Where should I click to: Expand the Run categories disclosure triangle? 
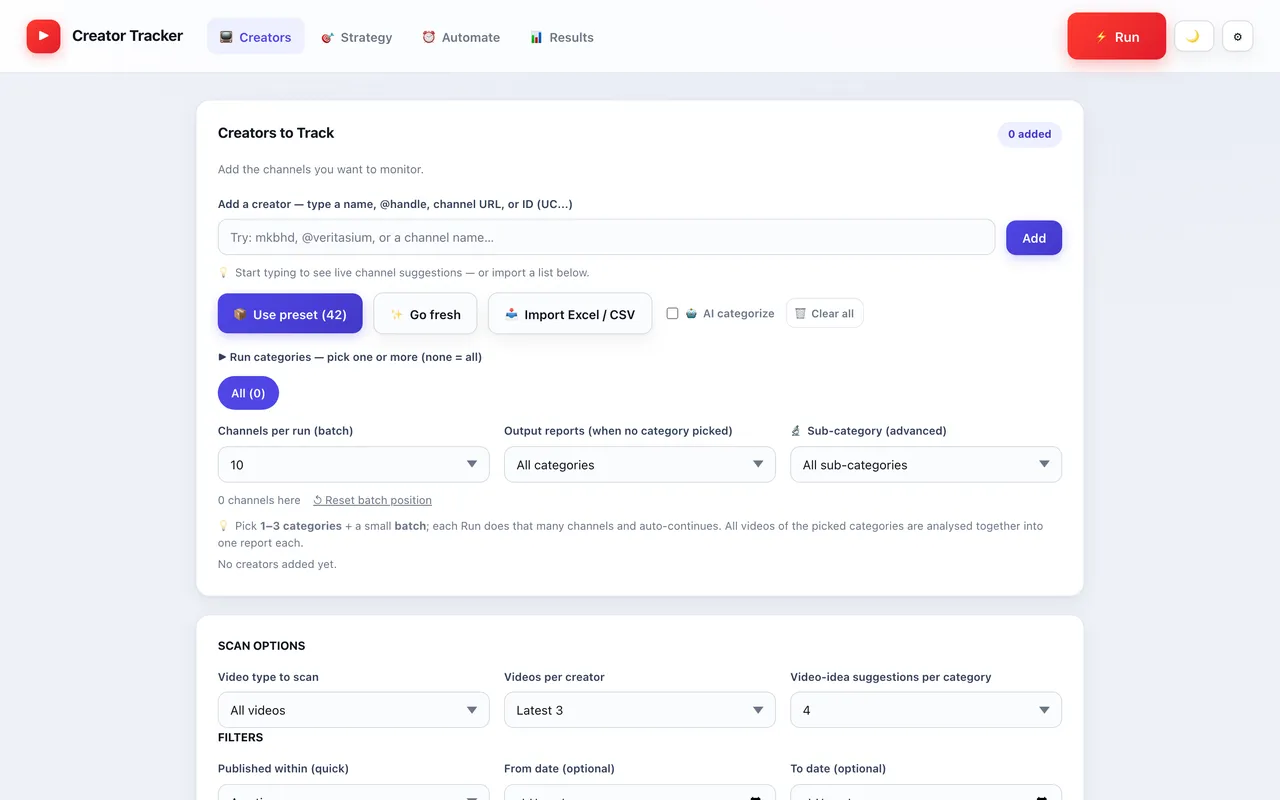(222, 357)
